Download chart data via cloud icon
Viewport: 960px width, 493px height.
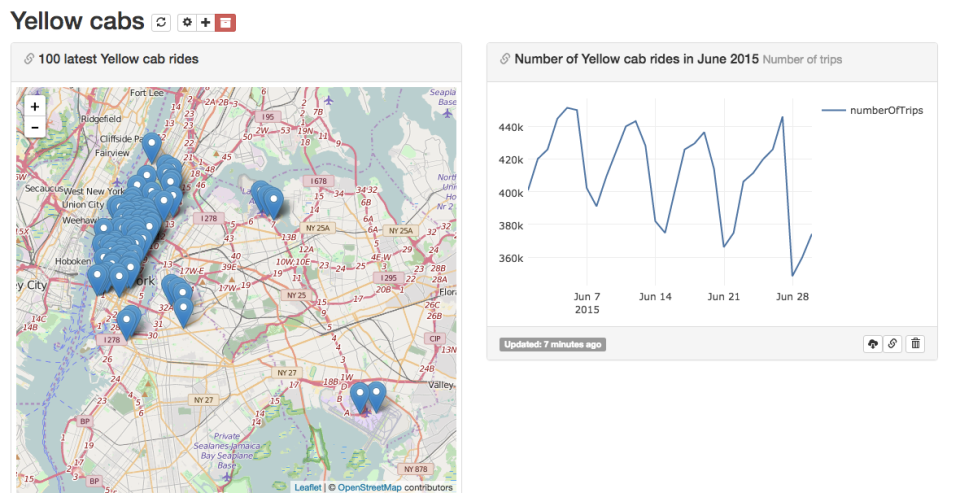point(872,344)
